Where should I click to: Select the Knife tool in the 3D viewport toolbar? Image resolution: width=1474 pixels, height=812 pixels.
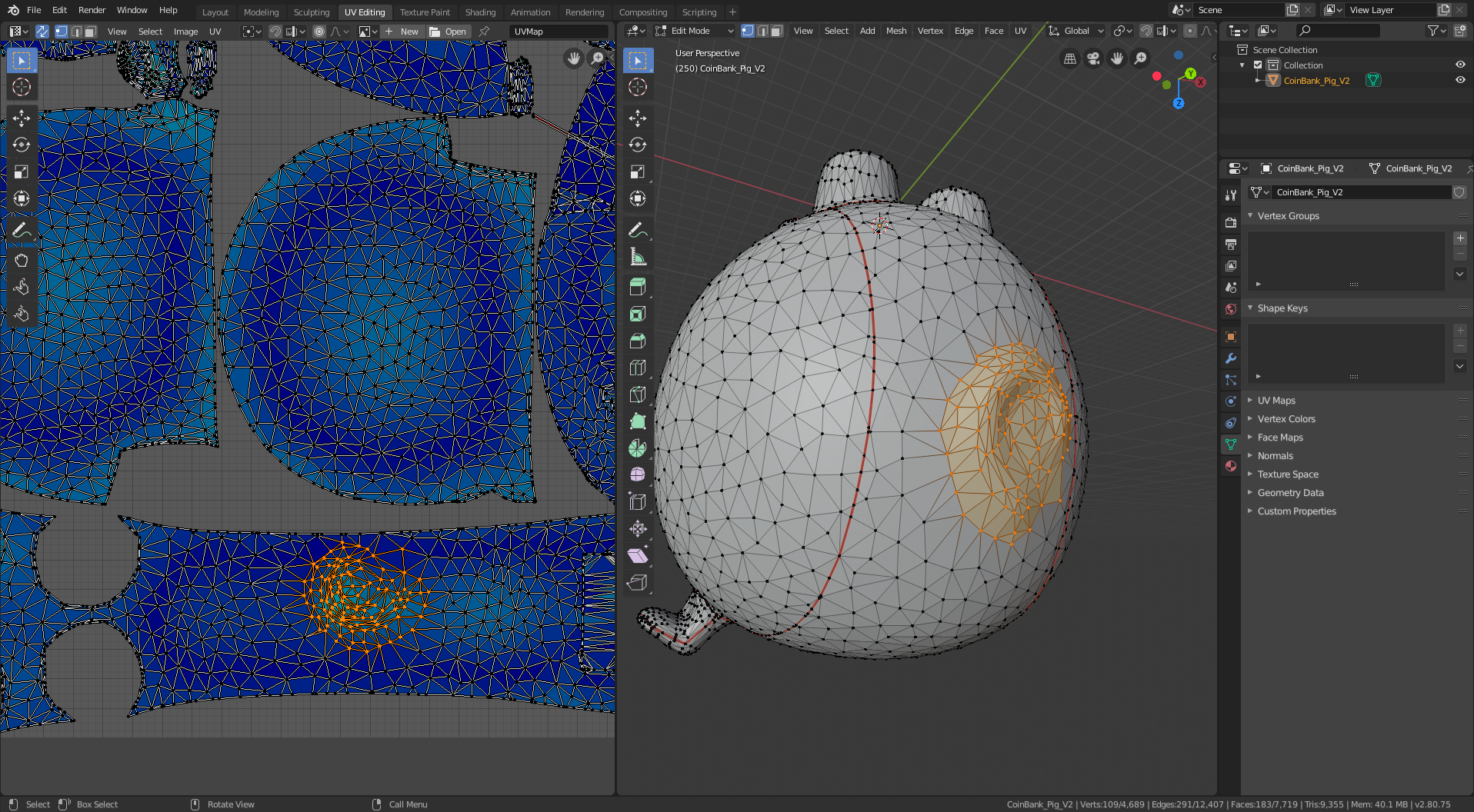click(x=638, y=394)
